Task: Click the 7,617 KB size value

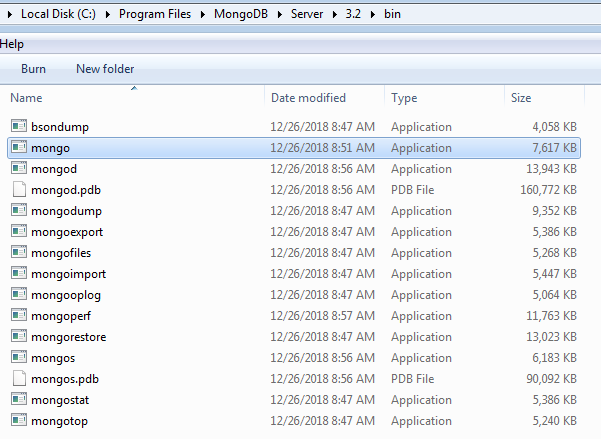Action: (554, 148)
